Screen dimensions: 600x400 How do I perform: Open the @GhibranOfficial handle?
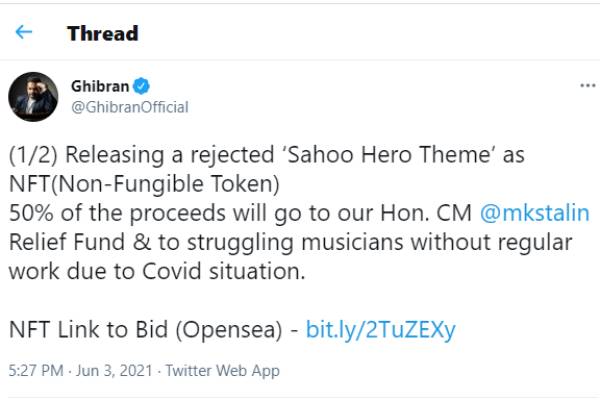tap(129, 107)
